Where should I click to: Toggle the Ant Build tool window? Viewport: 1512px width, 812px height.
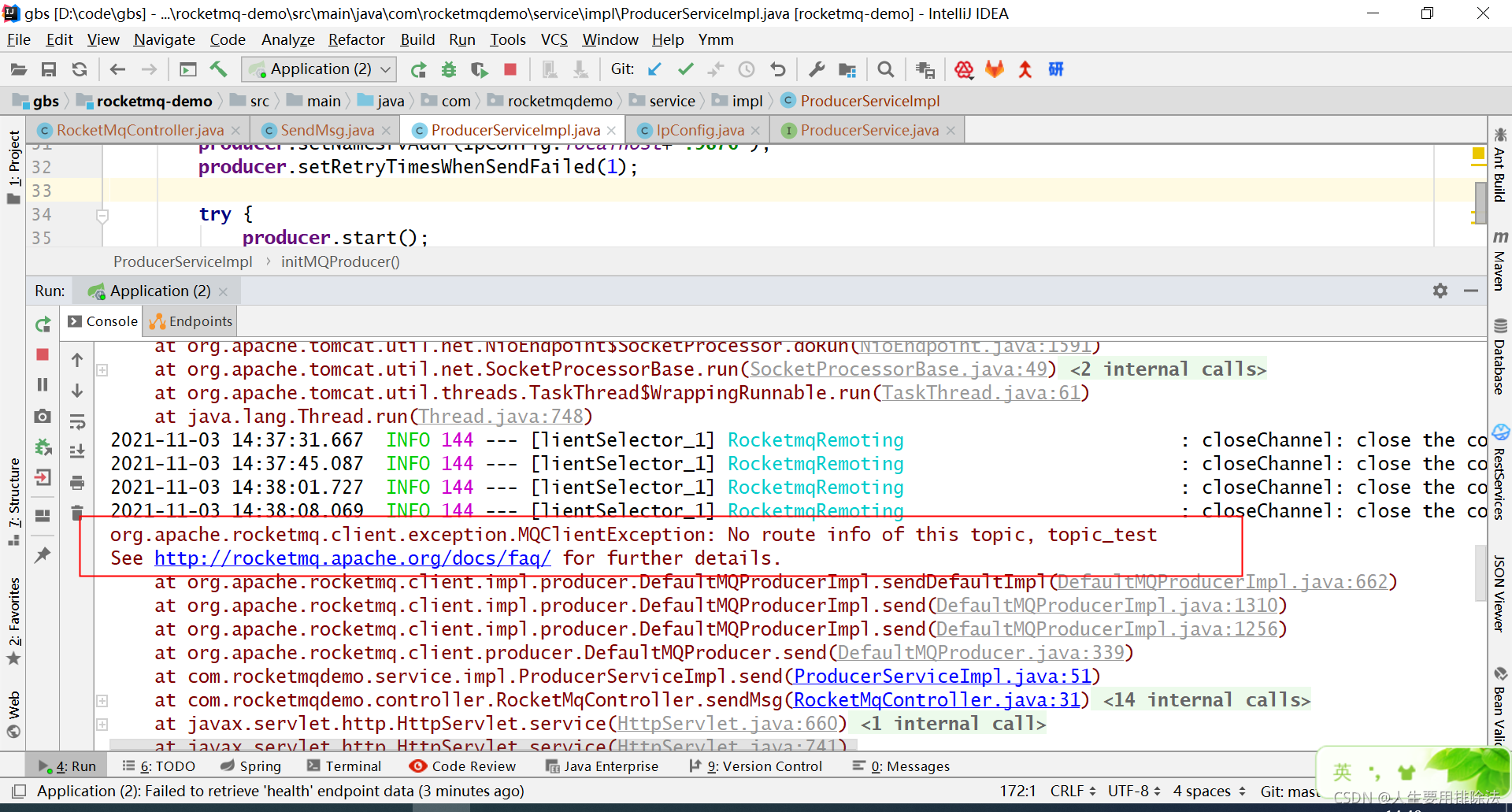point(1499,165)
